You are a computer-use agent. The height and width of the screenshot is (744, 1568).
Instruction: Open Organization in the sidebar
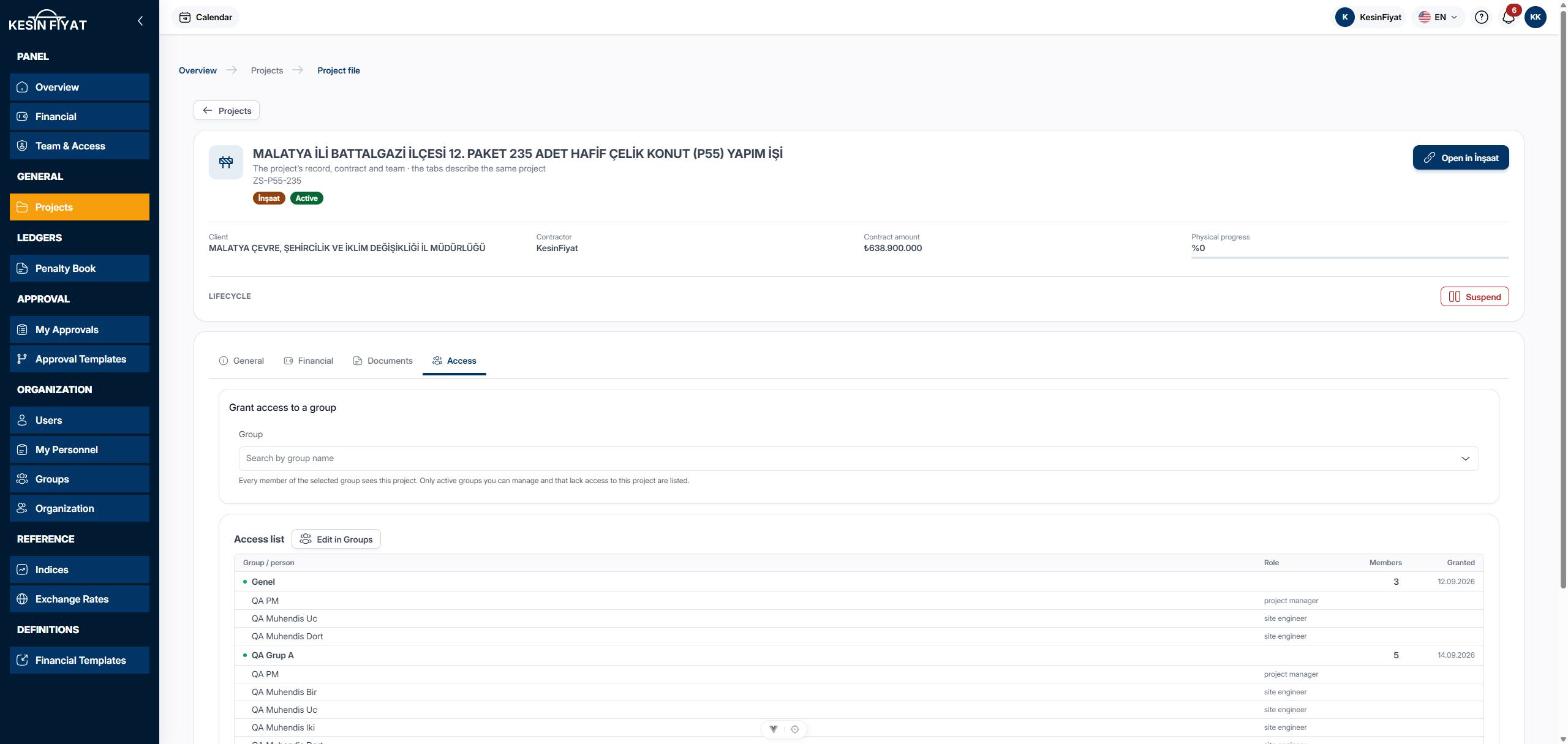tap(79, 508)
